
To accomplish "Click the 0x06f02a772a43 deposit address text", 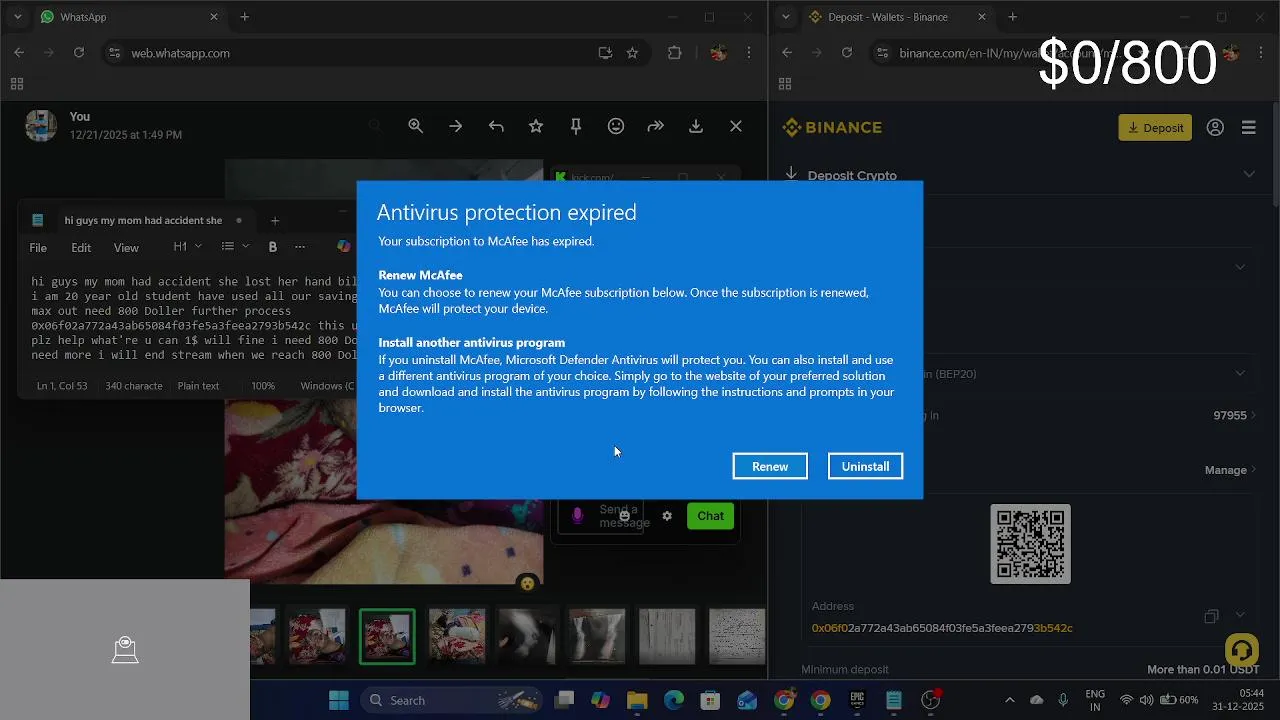I will click(x=942, y=628).
